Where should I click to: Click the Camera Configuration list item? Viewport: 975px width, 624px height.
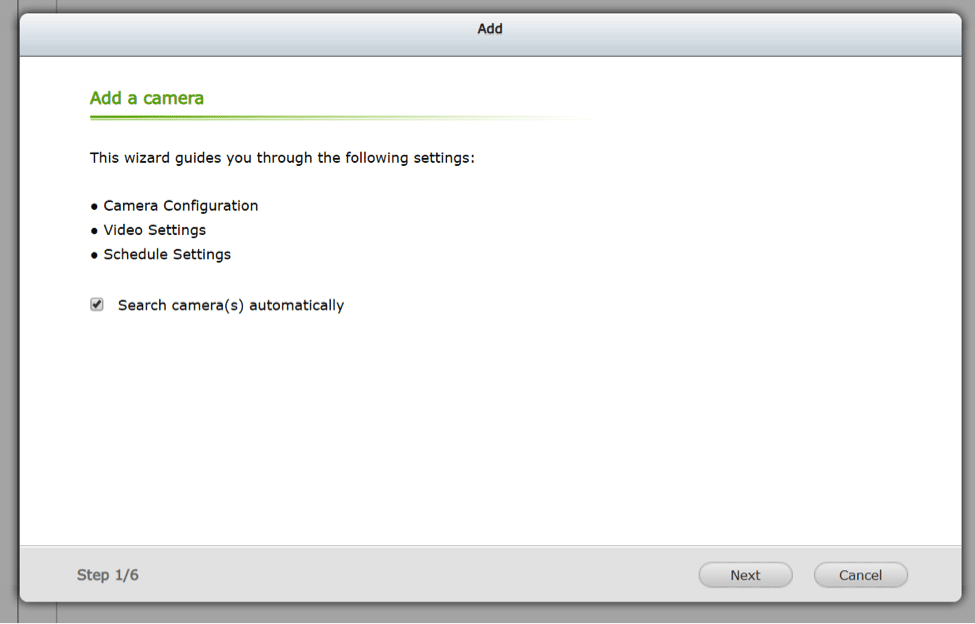click(180, 206)
